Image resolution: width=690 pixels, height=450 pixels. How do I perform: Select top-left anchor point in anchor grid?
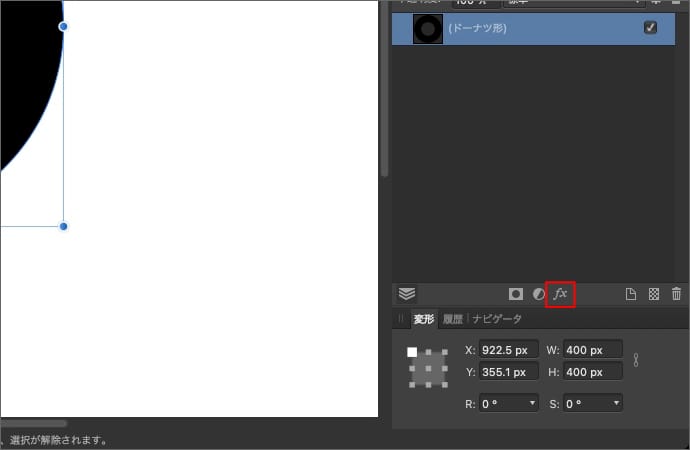click(412, 352)
